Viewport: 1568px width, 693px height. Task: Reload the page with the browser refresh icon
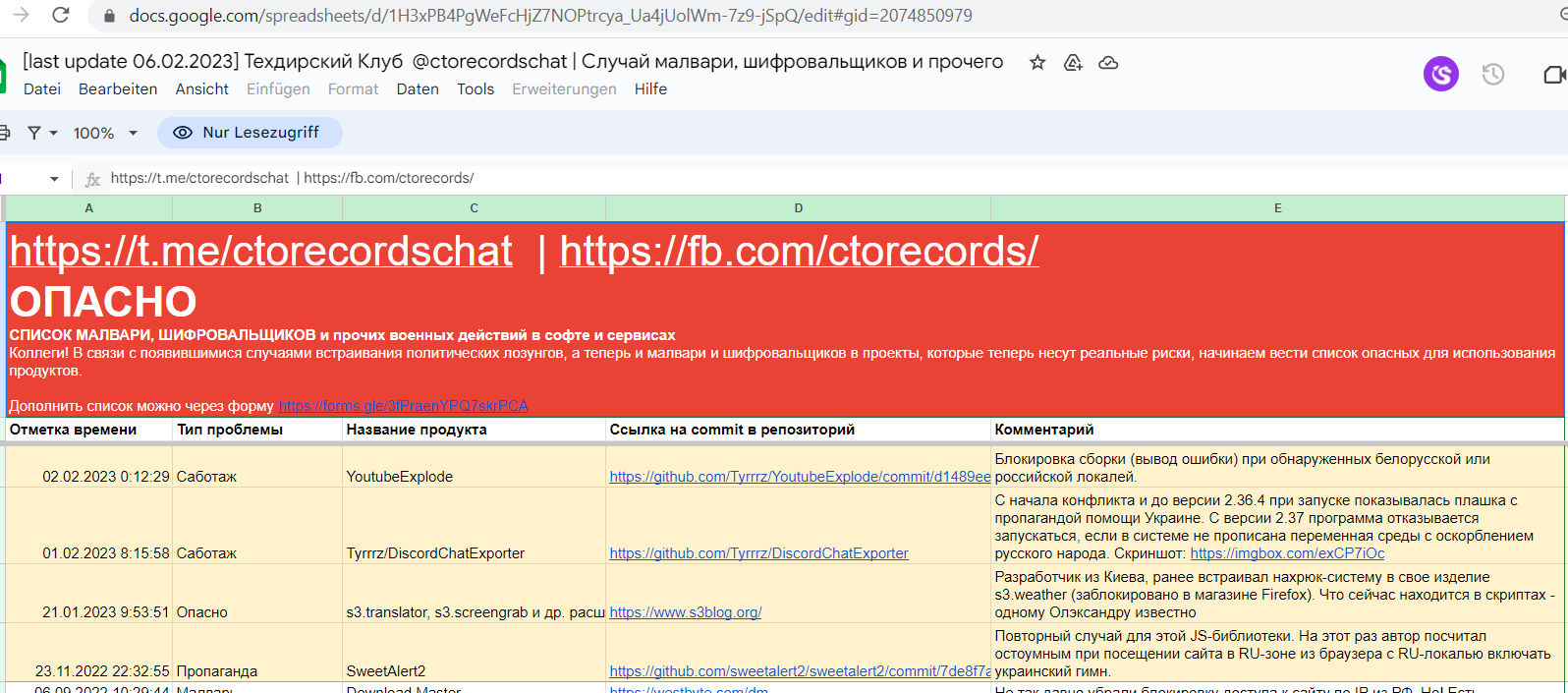point(61,15)
